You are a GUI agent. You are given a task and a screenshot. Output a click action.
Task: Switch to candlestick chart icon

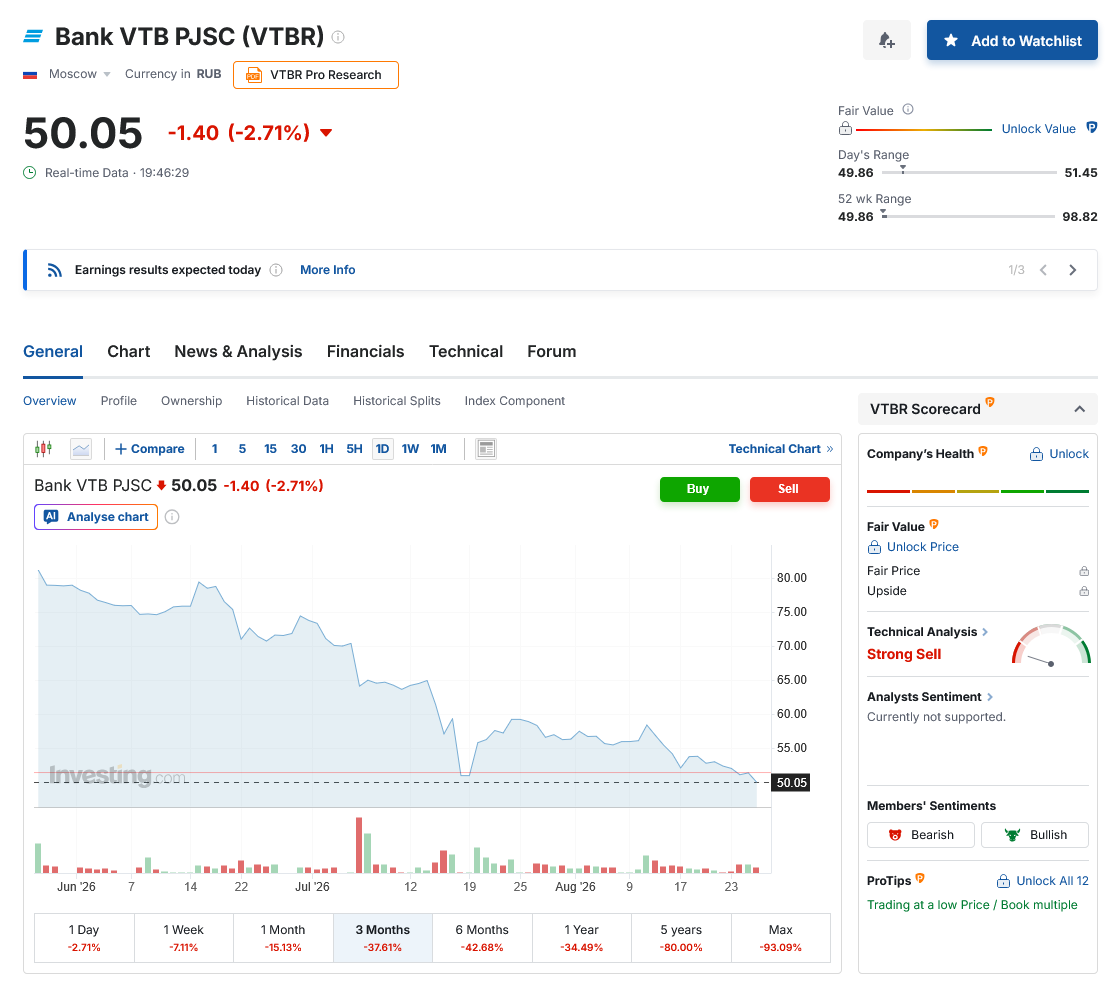pyautogui.click(x=43, y=449)
